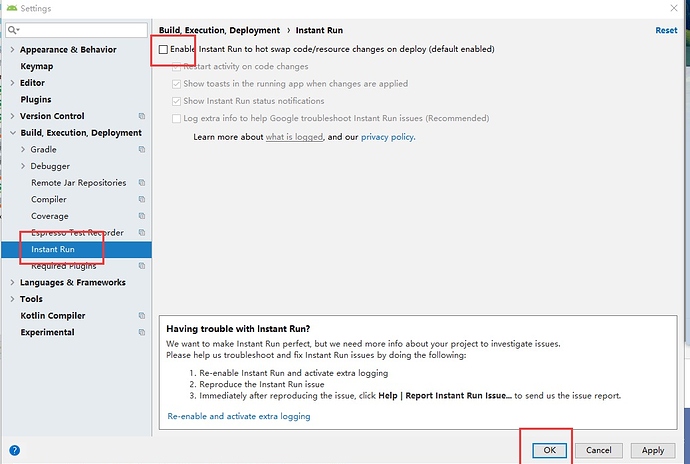The image size is (690, 464).
Task: Click the project-level icon beside Gradle
Action: click(x=142, y=150)
